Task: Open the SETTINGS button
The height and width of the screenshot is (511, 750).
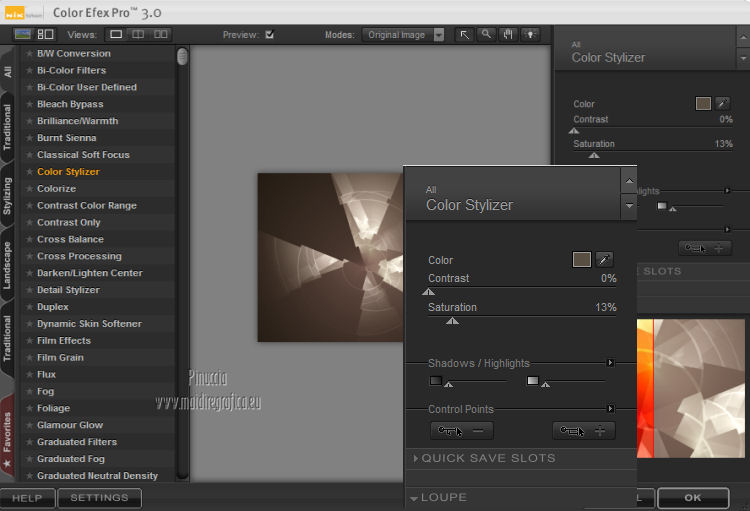Action: tap(99, 498)
